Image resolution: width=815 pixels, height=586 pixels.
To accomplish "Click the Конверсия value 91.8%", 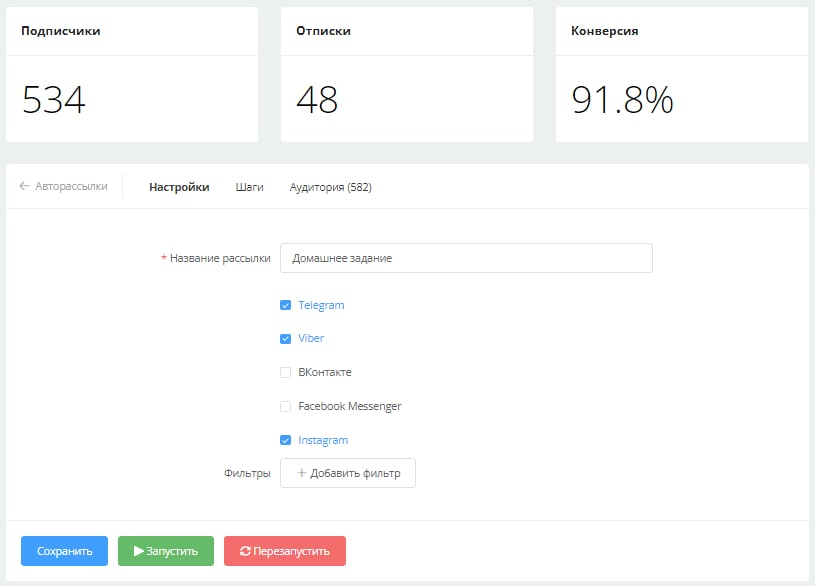I will (x=622, y=100).
